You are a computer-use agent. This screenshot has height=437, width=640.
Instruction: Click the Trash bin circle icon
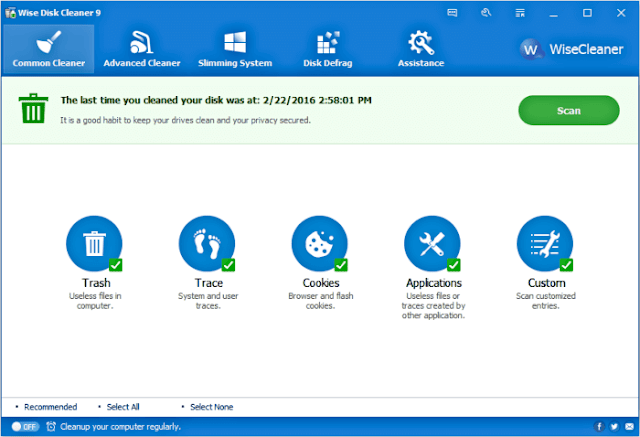pos(94,244)
